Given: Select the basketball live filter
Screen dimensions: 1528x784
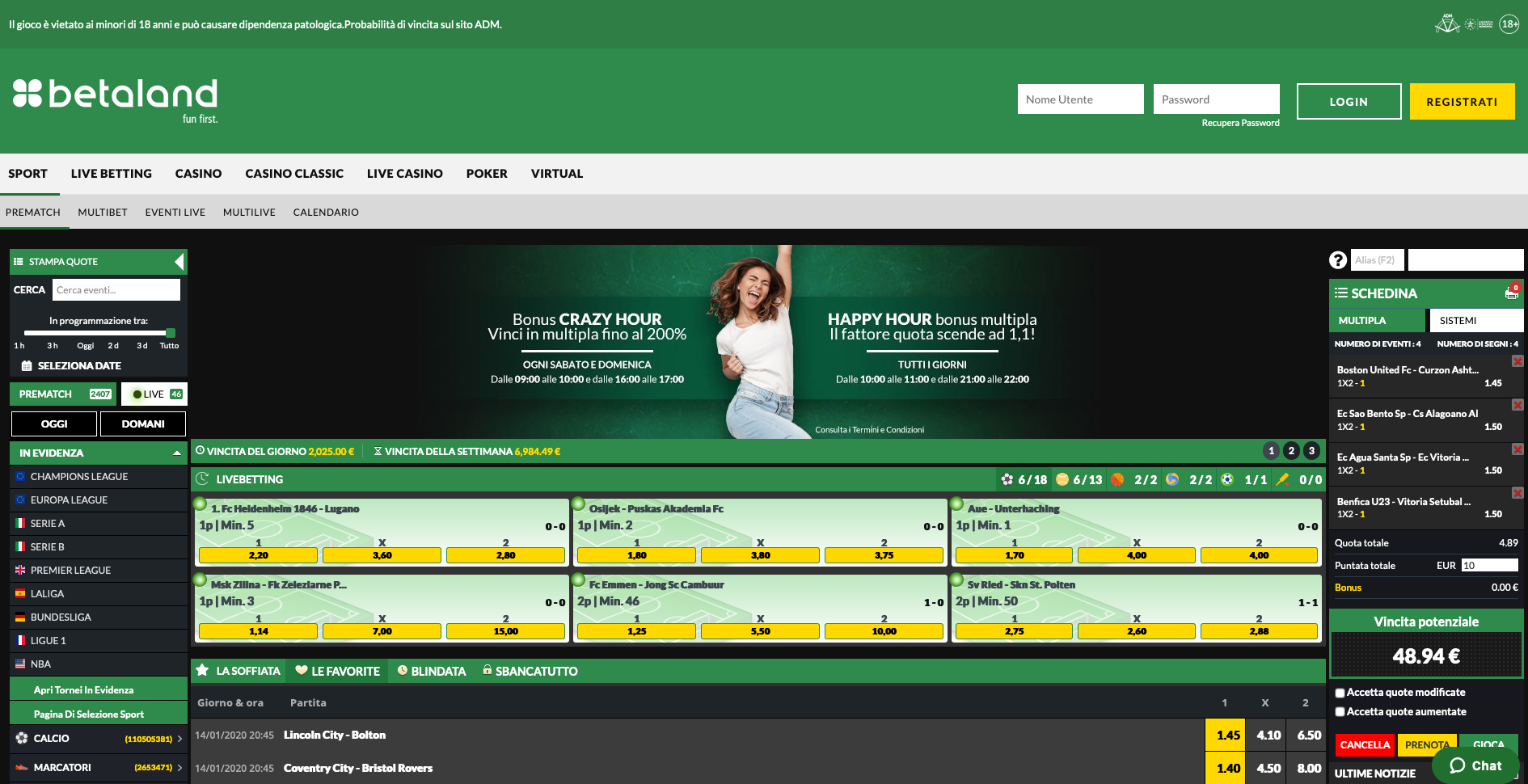Looking at the screenshot, I should pos(1117,479).
